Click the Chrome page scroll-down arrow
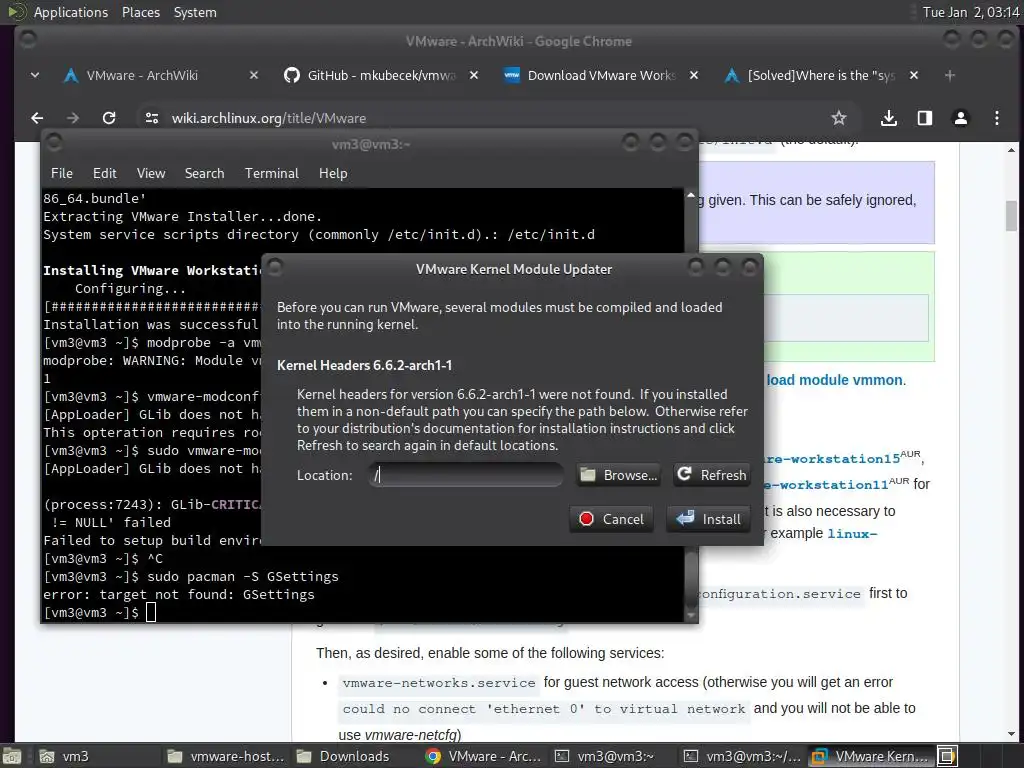The width and height of the screenshot is (1024, 768). point(1011,735)
